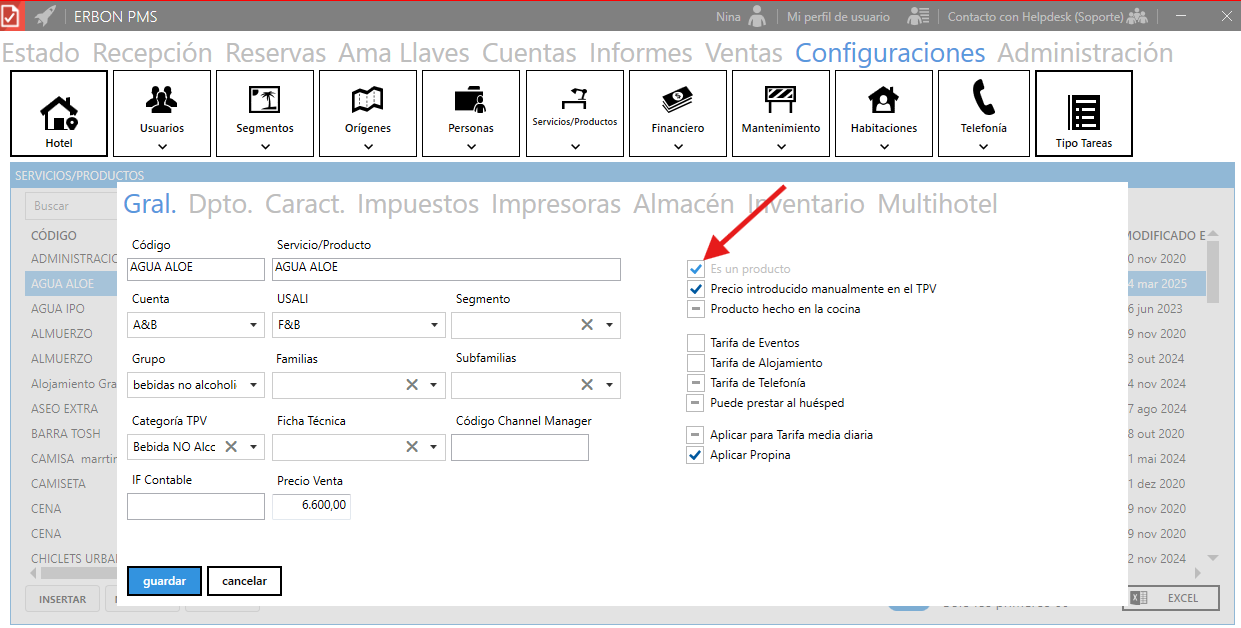Open the Orígenes map icon
The height and width of the screenshot is (628, 1241).
point(368,100)
